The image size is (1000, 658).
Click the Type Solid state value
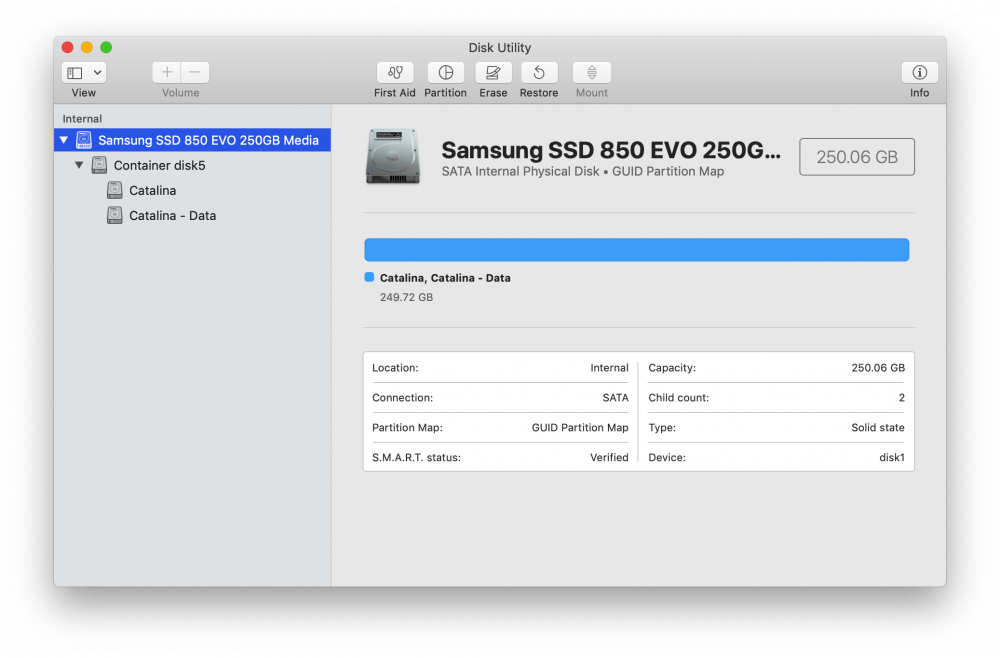coord(878,428)
